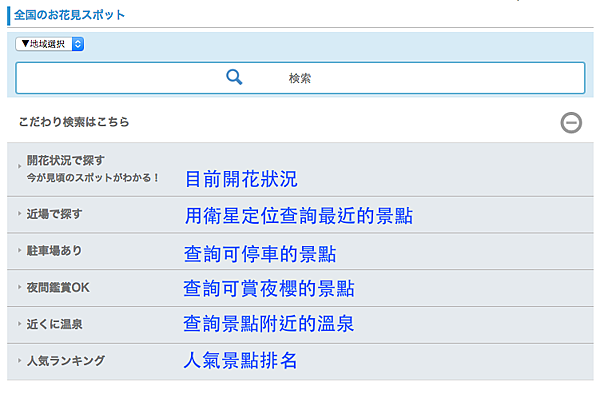600x394 pixels.
Task: Click the 検索 search button
Action: point(300,78)
